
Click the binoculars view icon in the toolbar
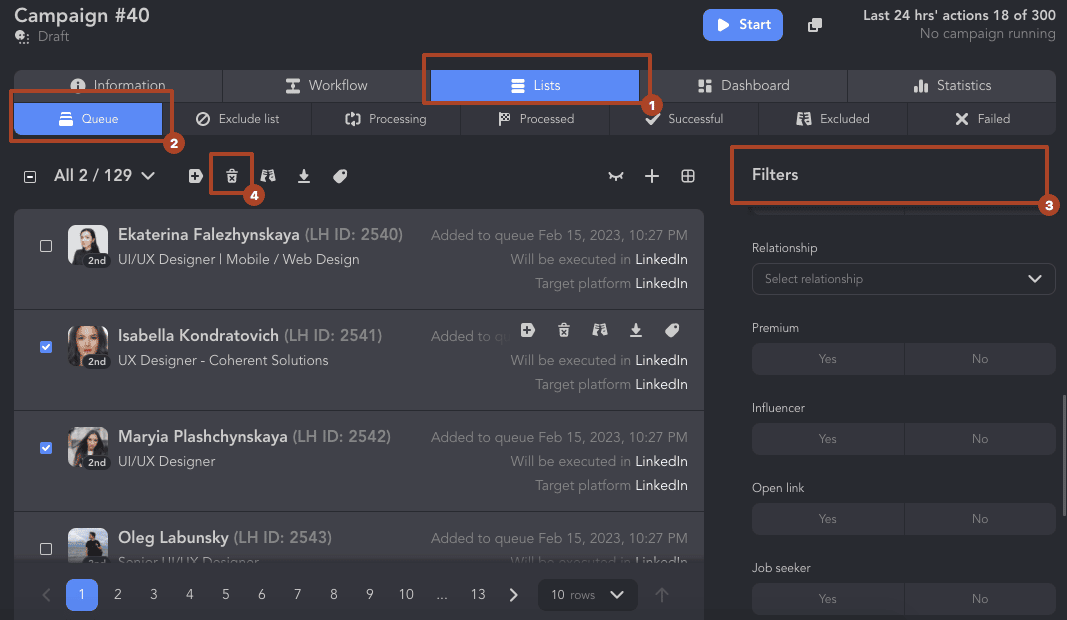pos(267,175)
